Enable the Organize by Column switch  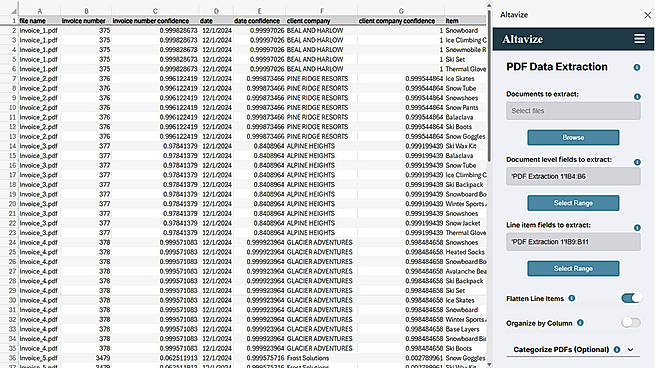pyautogui.click(x=631, y=322)
